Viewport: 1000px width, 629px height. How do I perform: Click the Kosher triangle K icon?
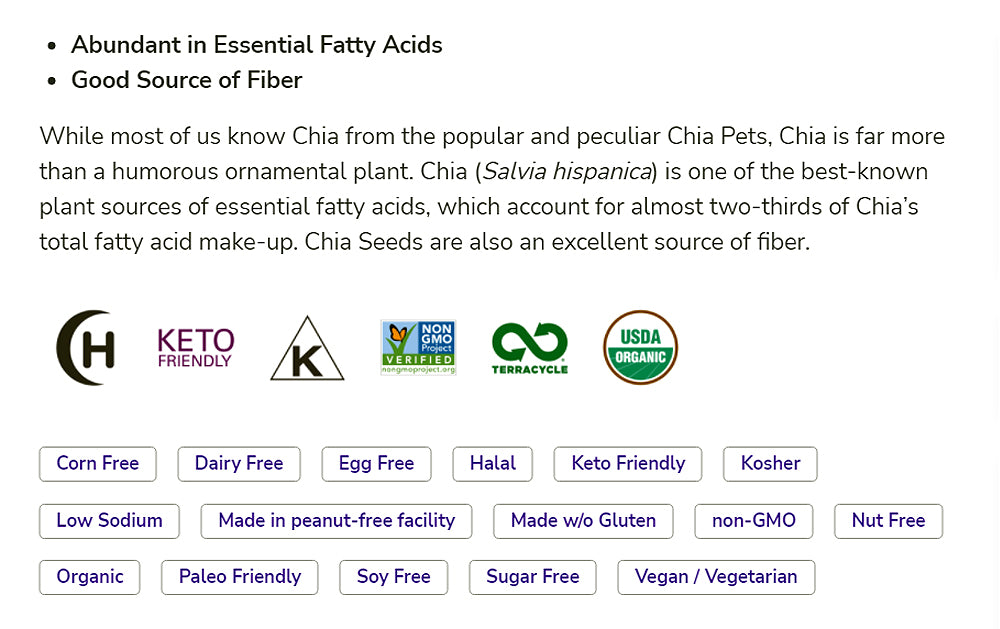coord(307,349)
